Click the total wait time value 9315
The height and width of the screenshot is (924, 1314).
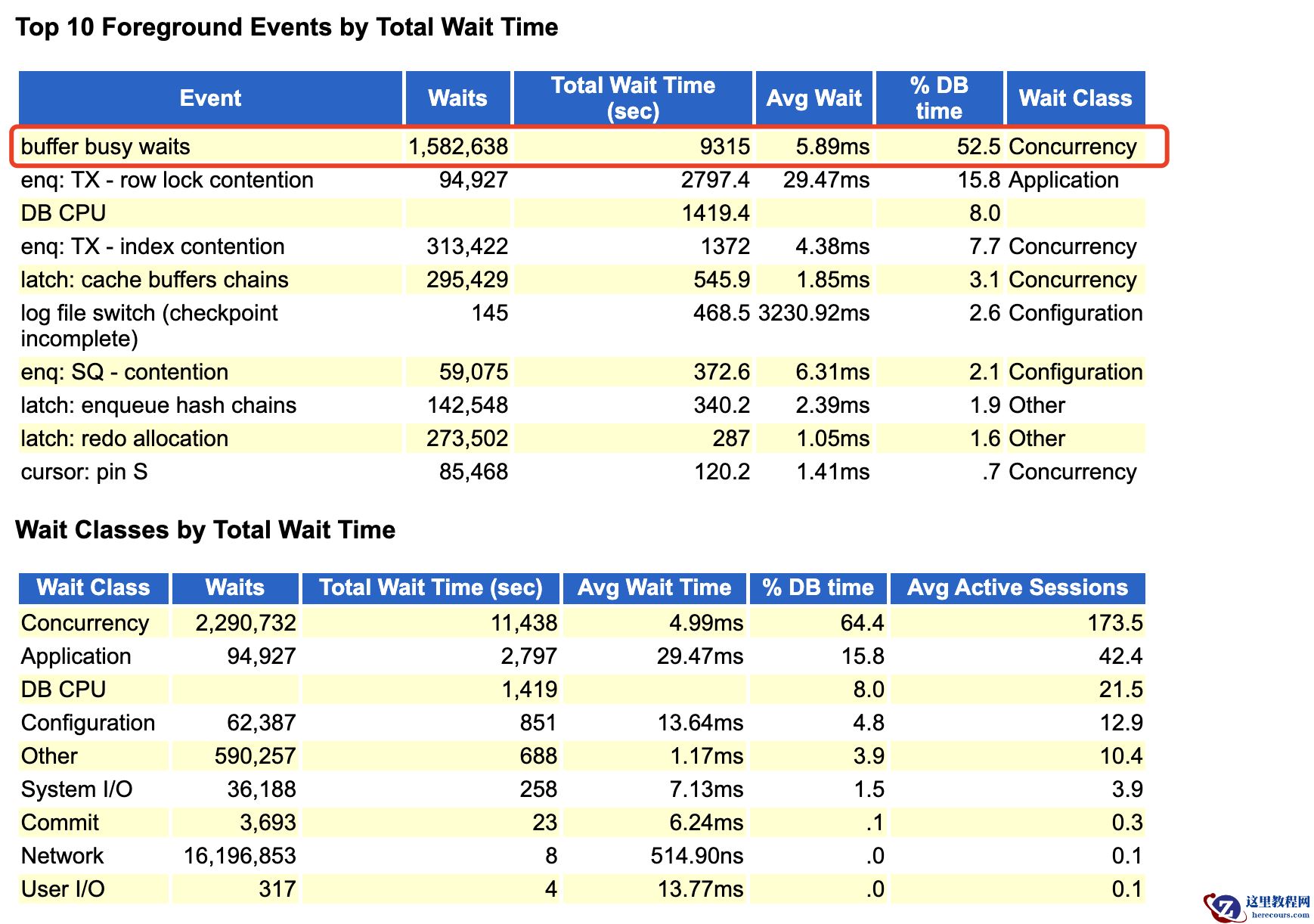click(725, 147)
